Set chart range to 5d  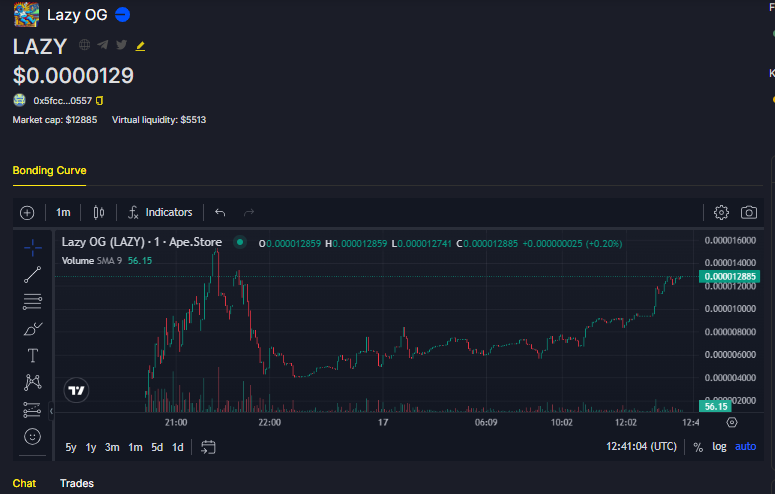(157, 448)
